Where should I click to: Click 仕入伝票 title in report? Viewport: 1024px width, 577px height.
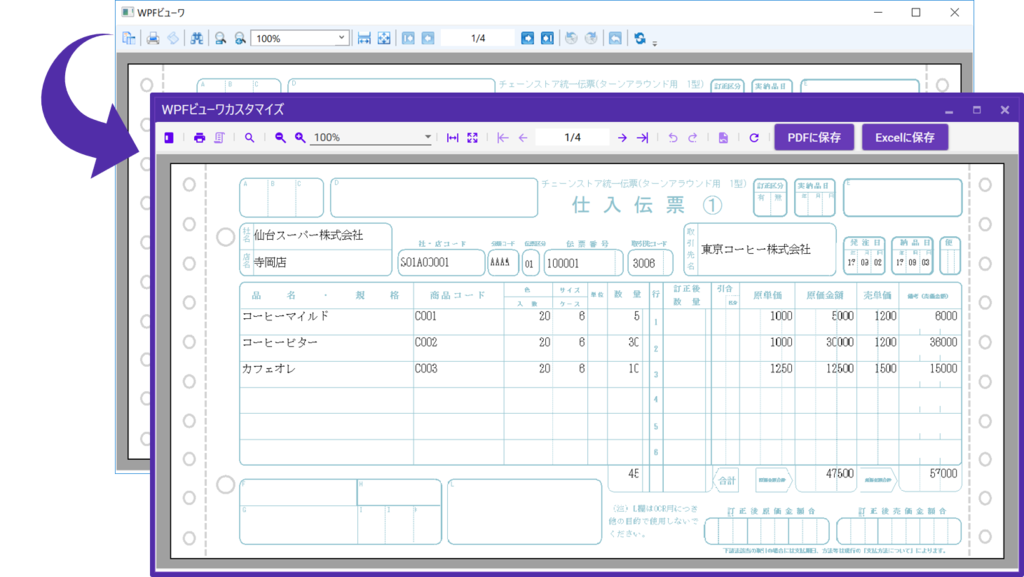(x=628, y=205)
